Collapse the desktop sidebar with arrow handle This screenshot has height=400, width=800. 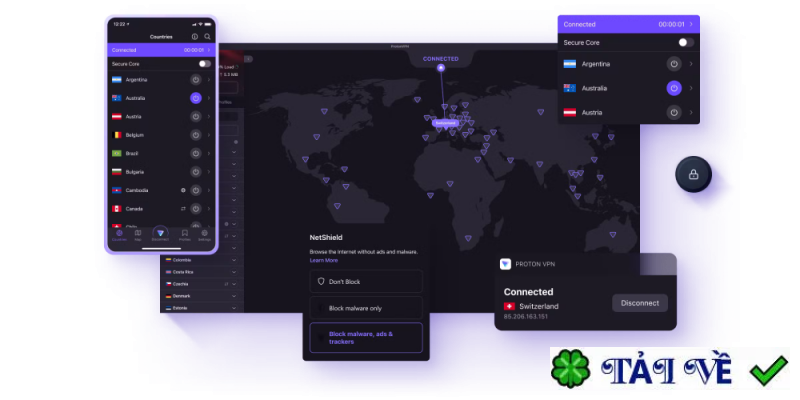(x=248, y=59)
